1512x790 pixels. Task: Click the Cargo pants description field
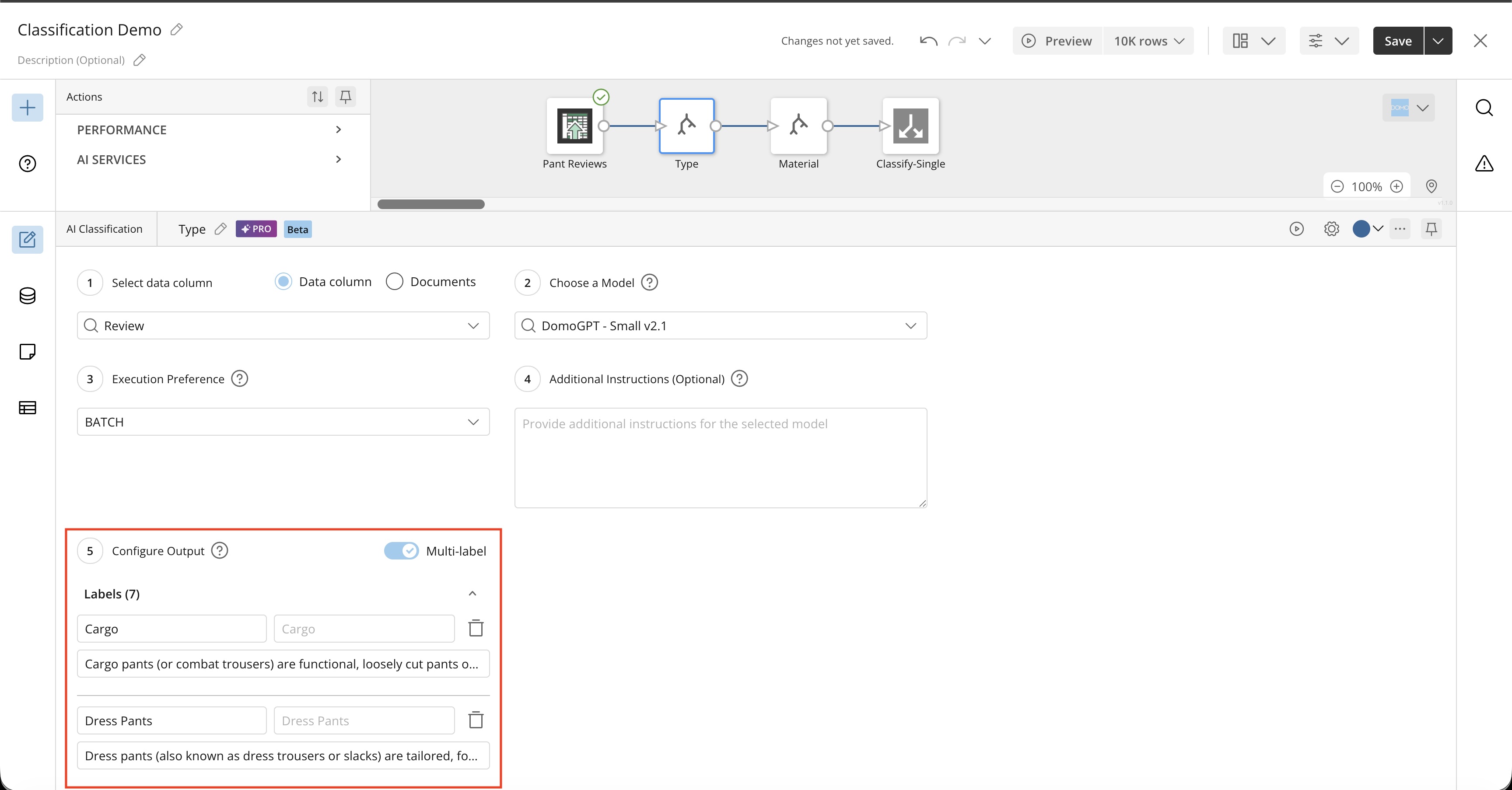point(283,664)
